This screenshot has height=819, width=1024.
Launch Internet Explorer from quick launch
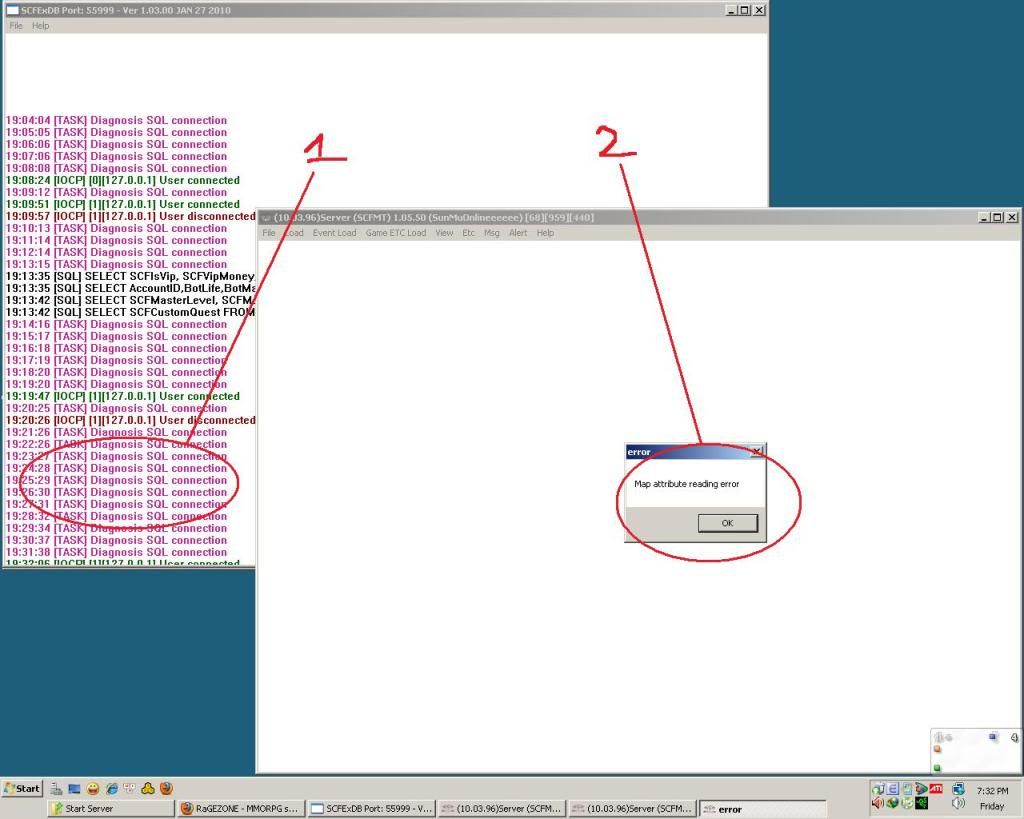tap(112, 789)
